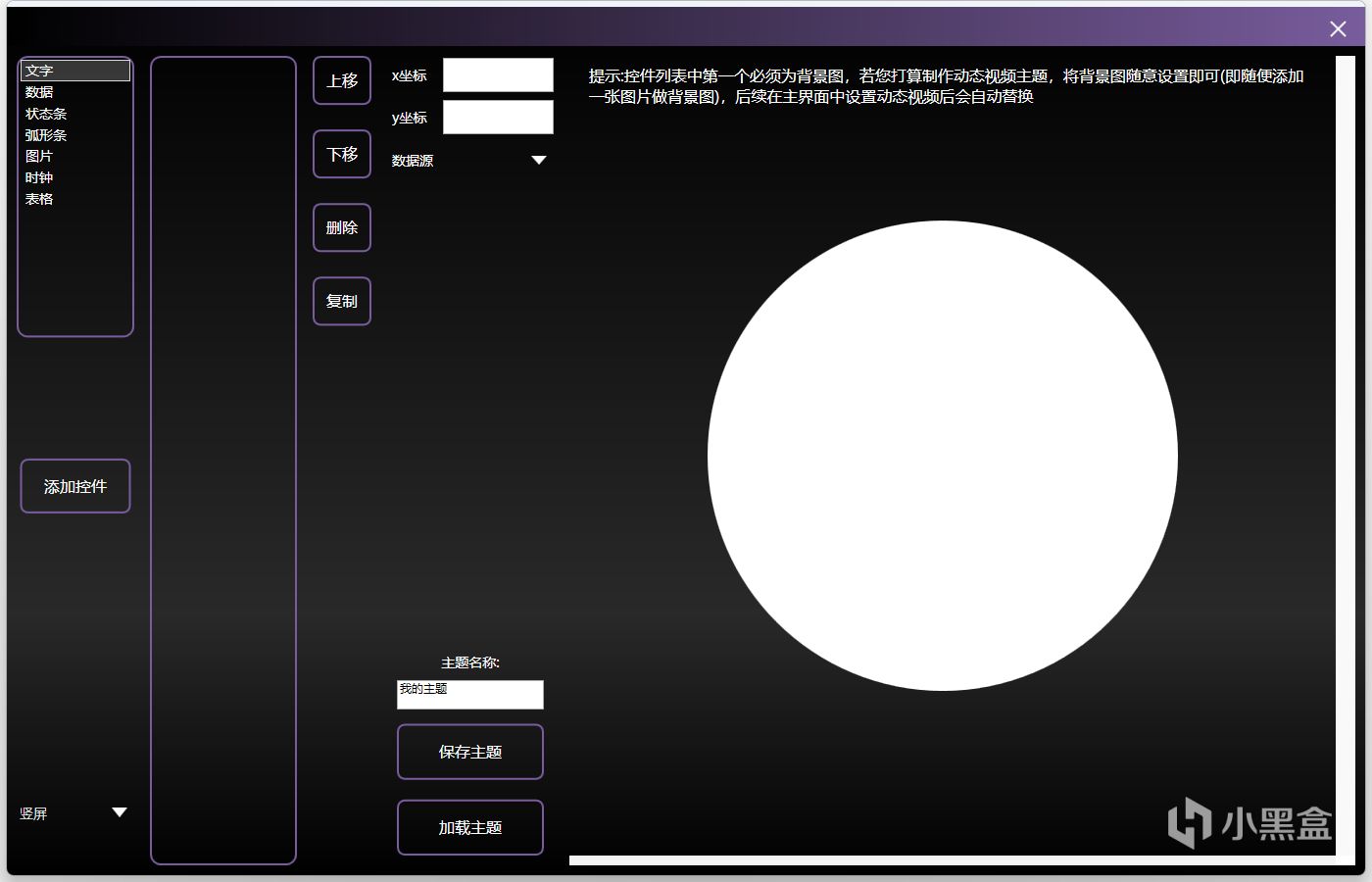Click the white circular preview canvas
Viewport: 1372px width, 882px height.
click(x=943, y=456)
